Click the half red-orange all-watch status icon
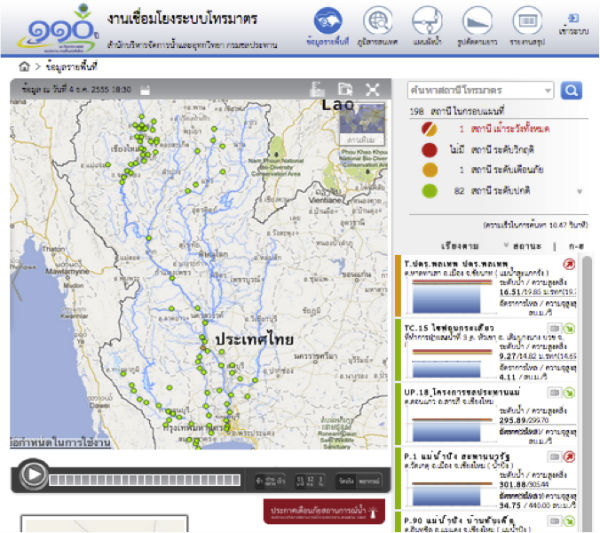600x533 pixels. point(429,129)
